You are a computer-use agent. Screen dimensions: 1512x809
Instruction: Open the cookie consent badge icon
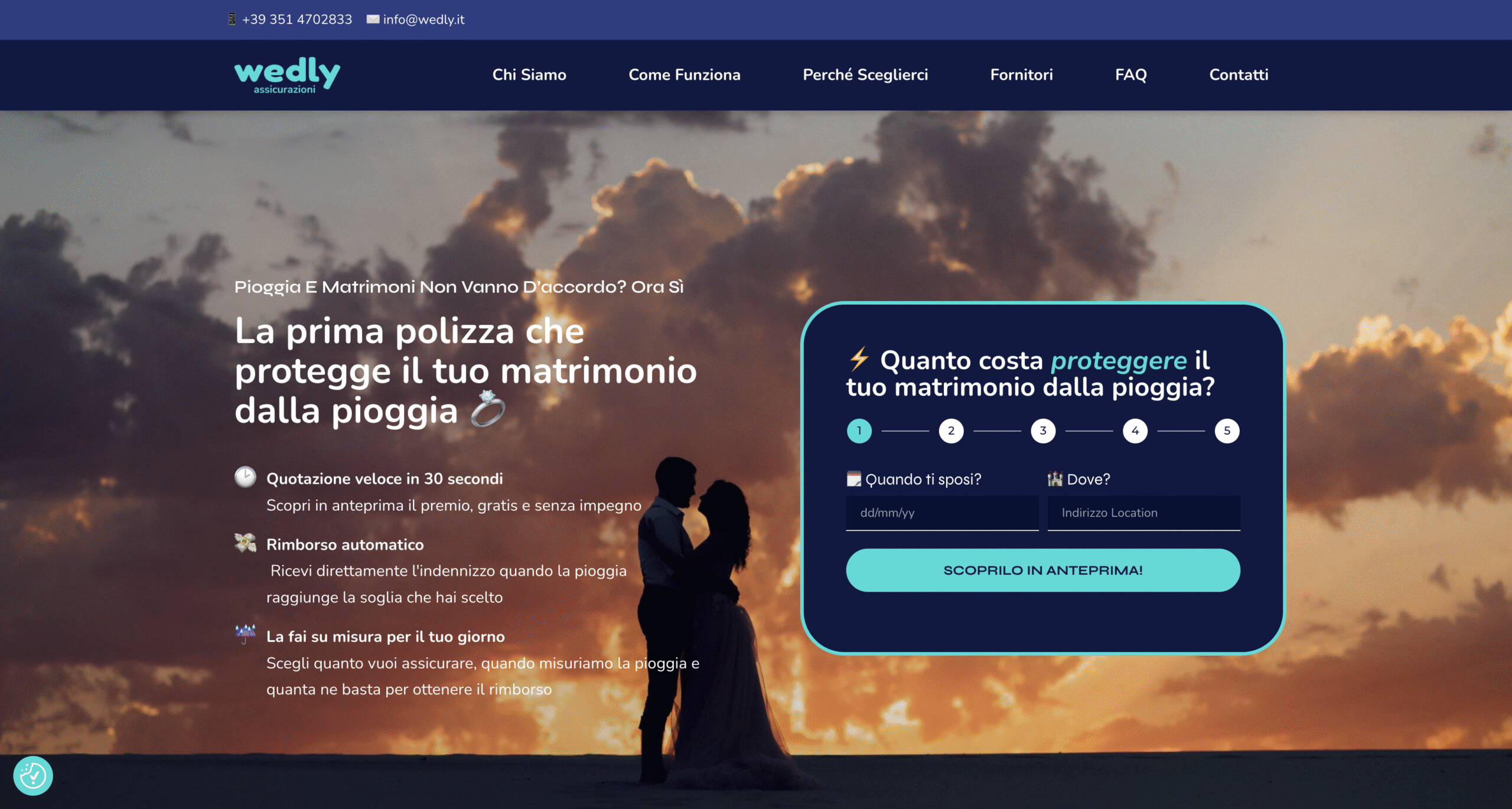point(33,775)
